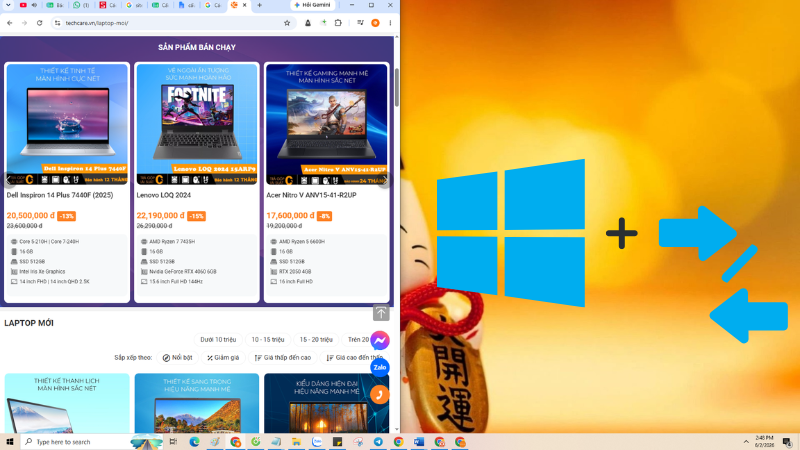Viewport: 800px width, 450px height.
Task: Close the active techcare tab
Action: pyautogui.click(x=244, y=5)
